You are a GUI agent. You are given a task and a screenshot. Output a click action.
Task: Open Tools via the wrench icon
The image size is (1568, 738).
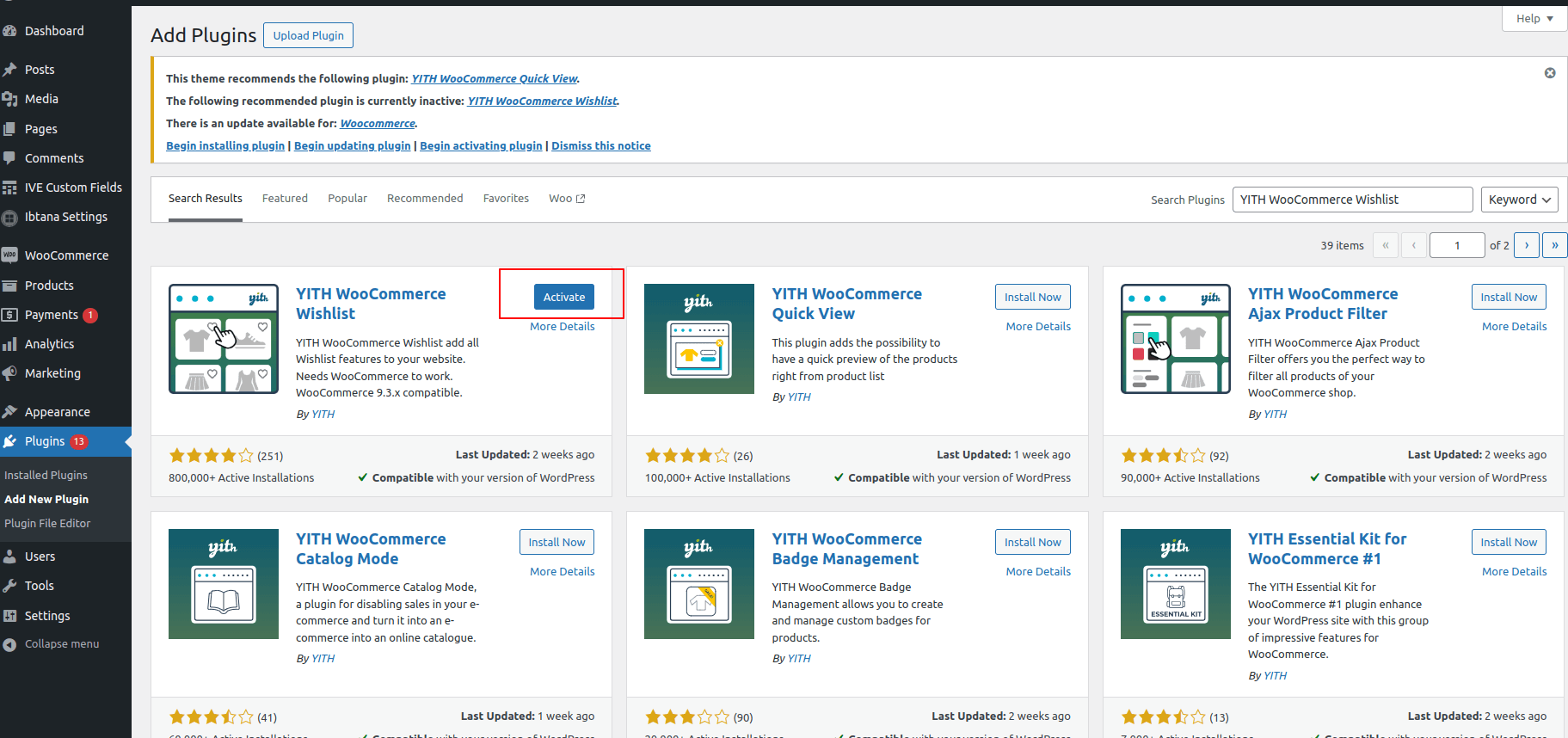(9, 586)
